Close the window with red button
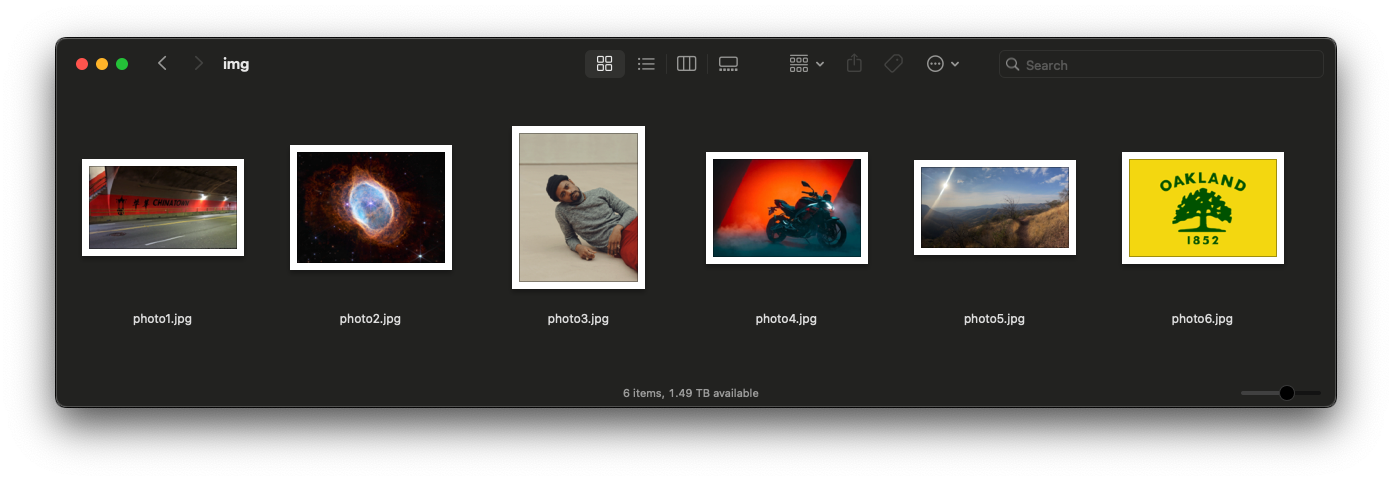This screenshot has height=481, width=1392. tap(82, 64)
